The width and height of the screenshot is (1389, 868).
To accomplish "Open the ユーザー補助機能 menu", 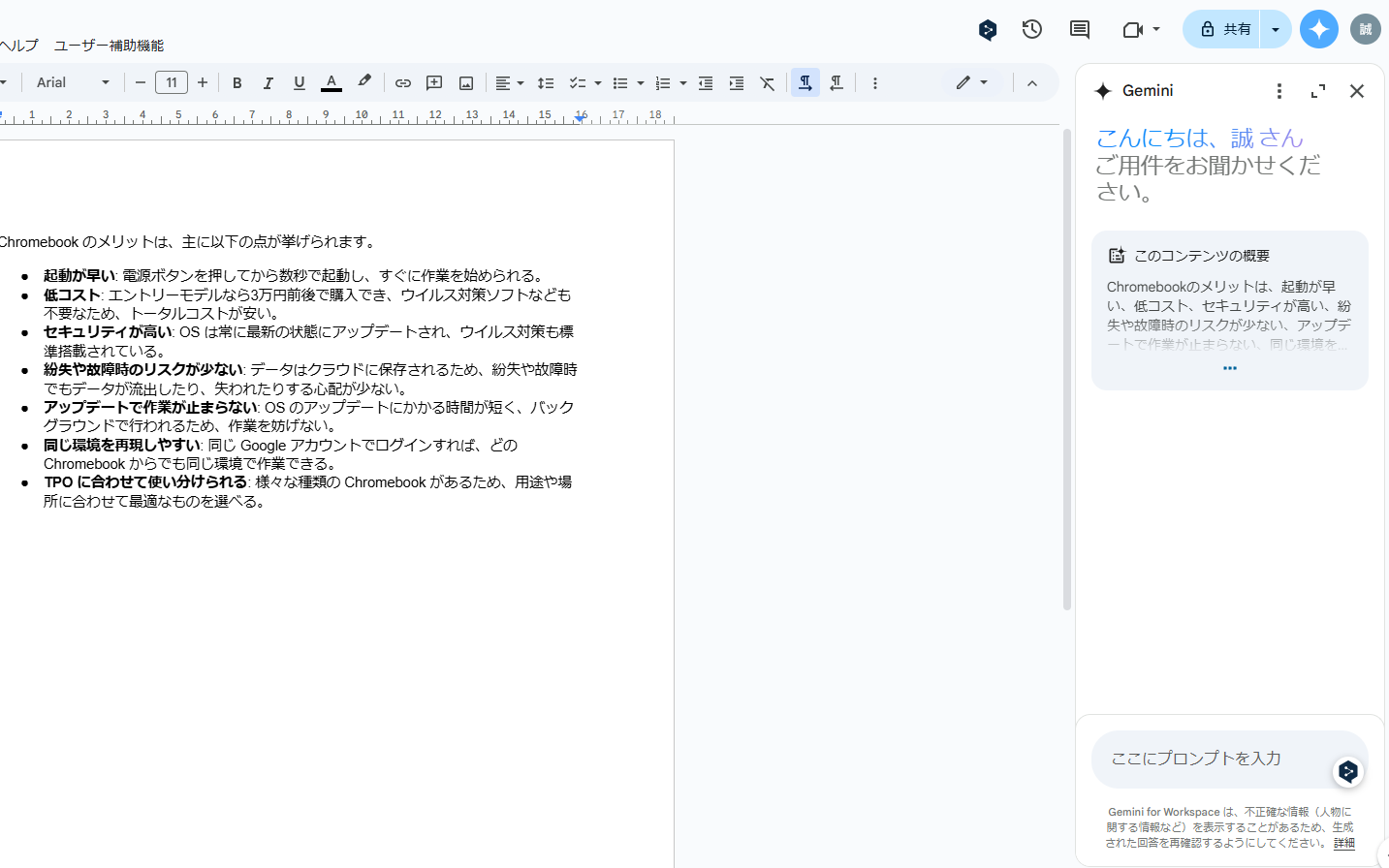I will coord(109,46).
